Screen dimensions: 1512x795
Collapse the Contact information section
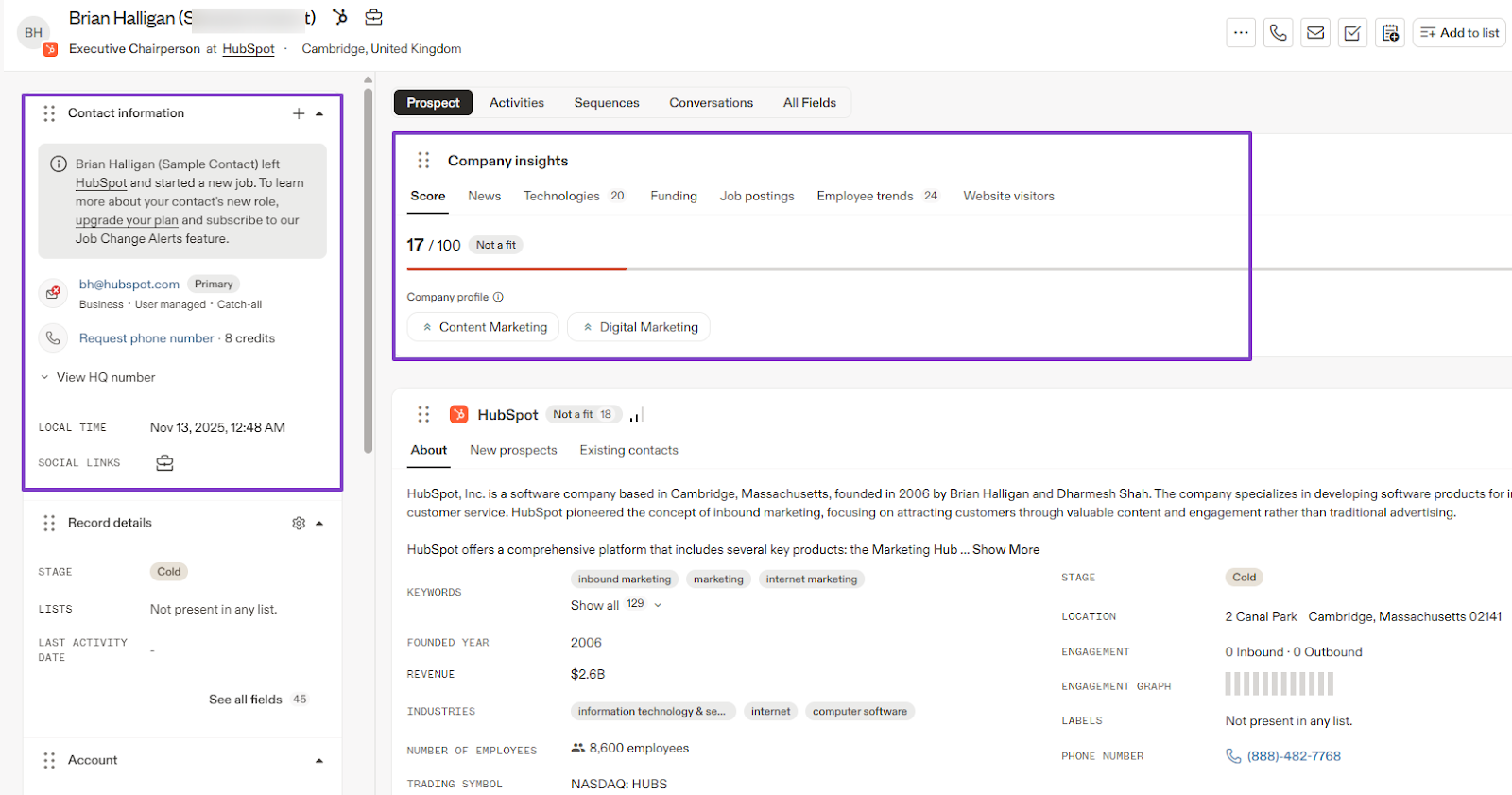tap(319, 113)
